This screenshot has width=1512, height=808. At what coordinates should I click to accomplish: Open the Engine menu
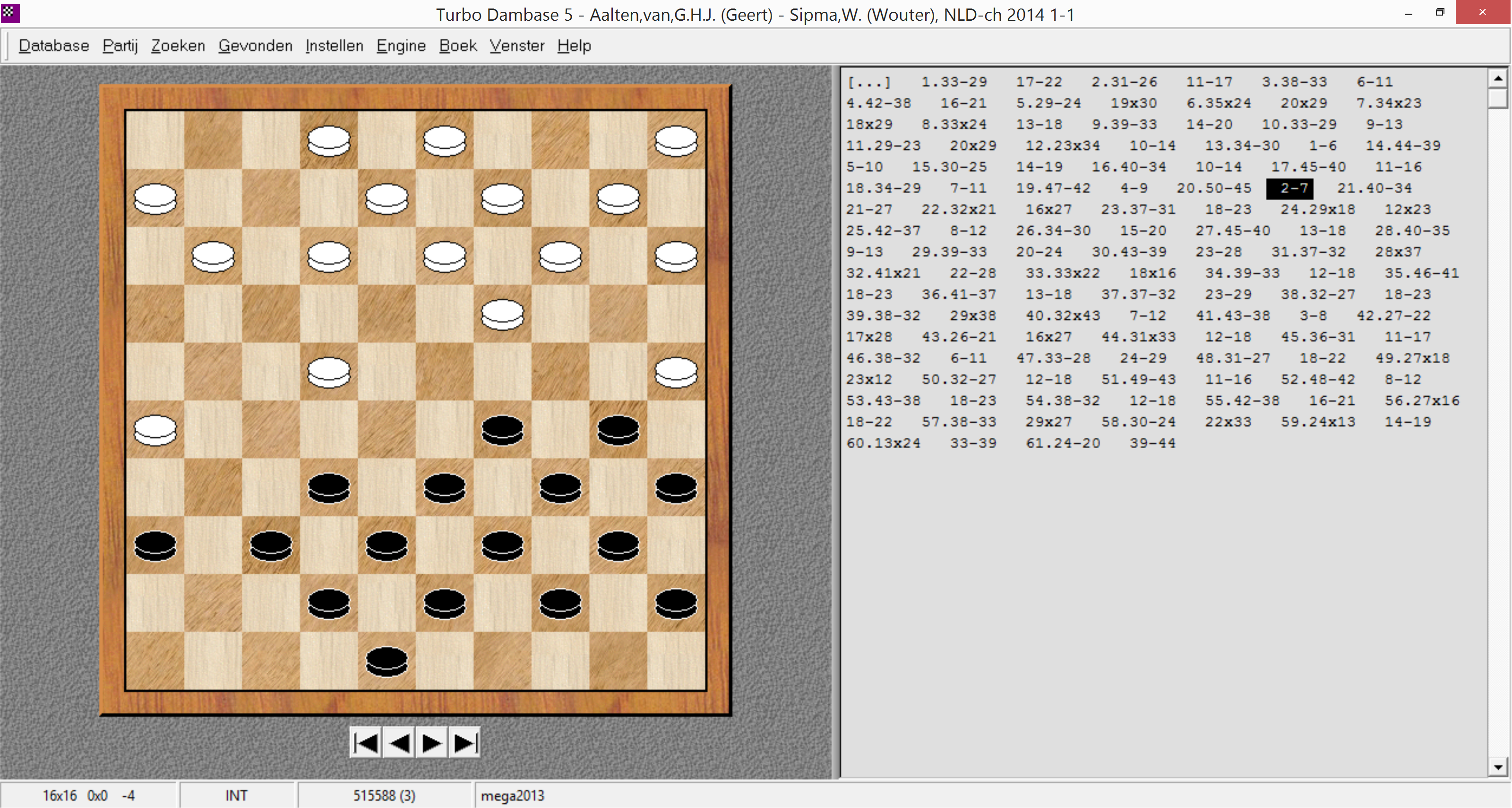point(401,46)
